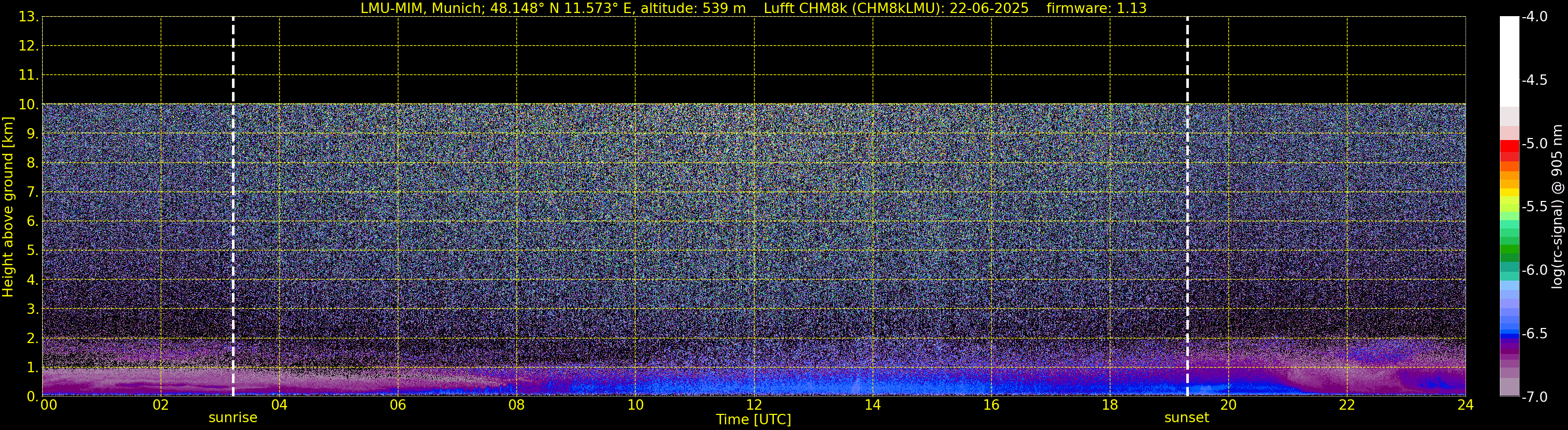Click the yellow segment of the colorbar
The image size is (1568, 430).
(x=1509, y=193)
